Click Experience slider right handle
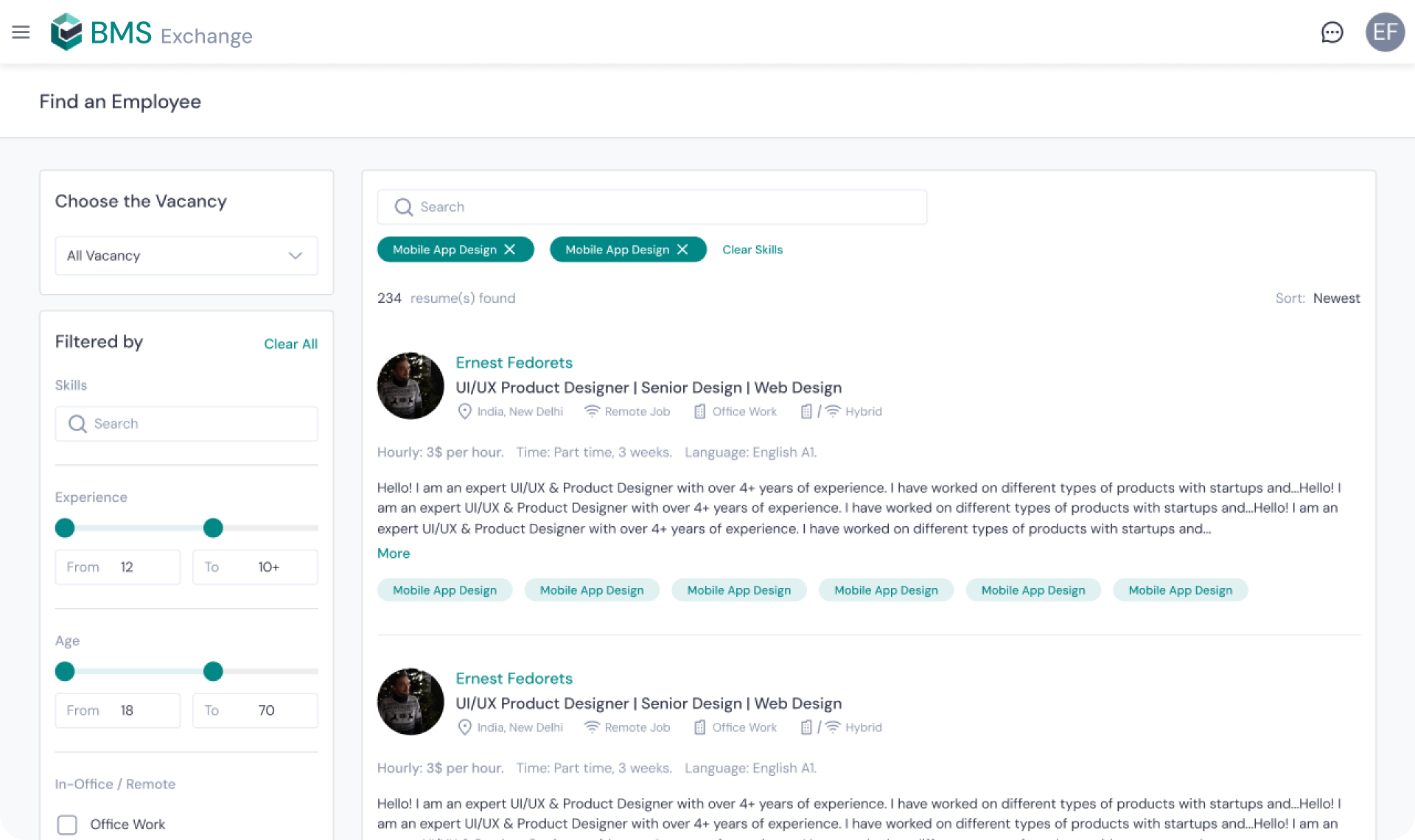1415x840 pixels. click(213, 528)
